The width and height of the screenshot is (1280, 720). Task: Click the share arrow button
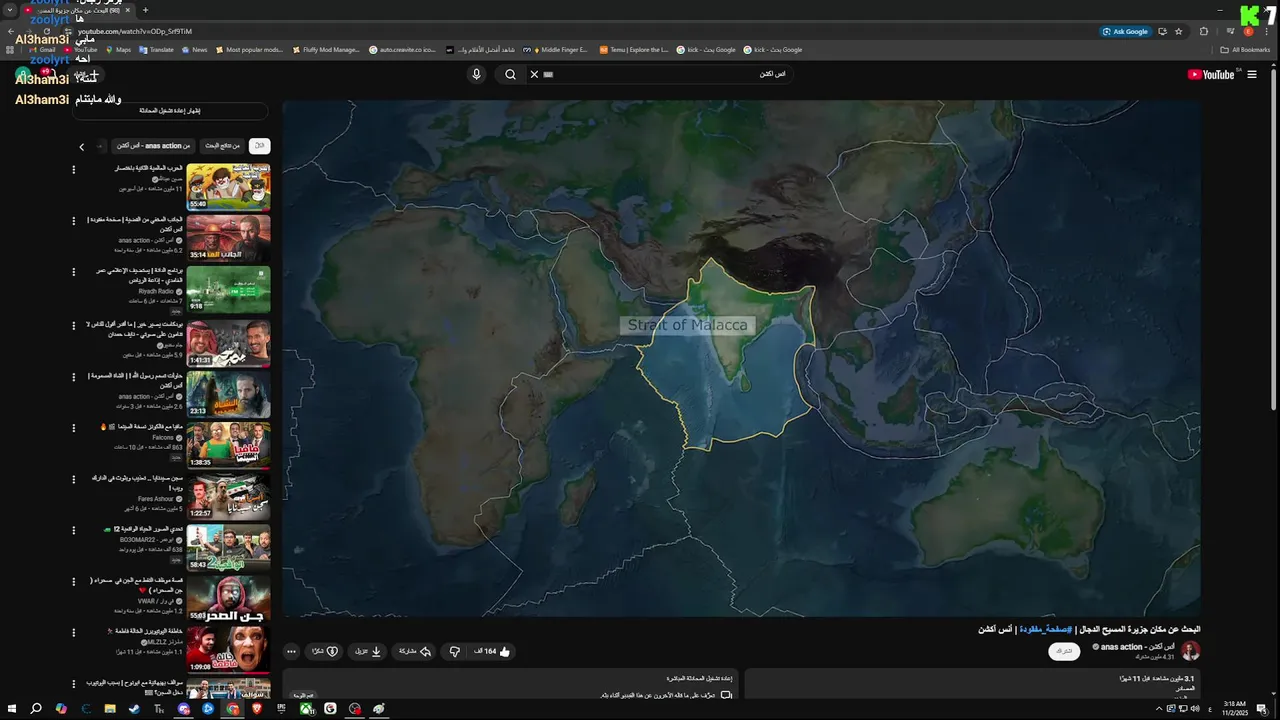pos(415,651)
